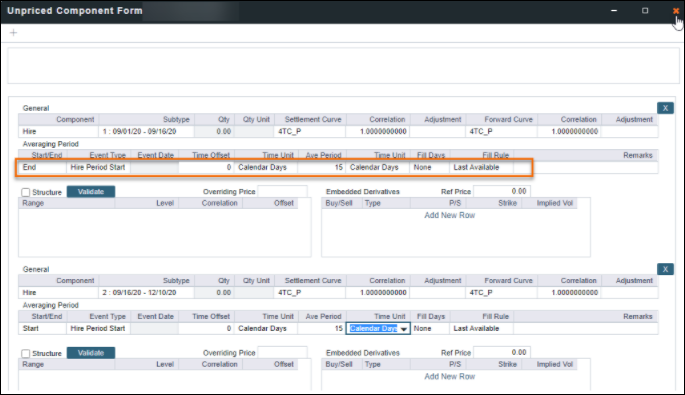Enable Structure checkbox for first Hire component

pos(26,192)
